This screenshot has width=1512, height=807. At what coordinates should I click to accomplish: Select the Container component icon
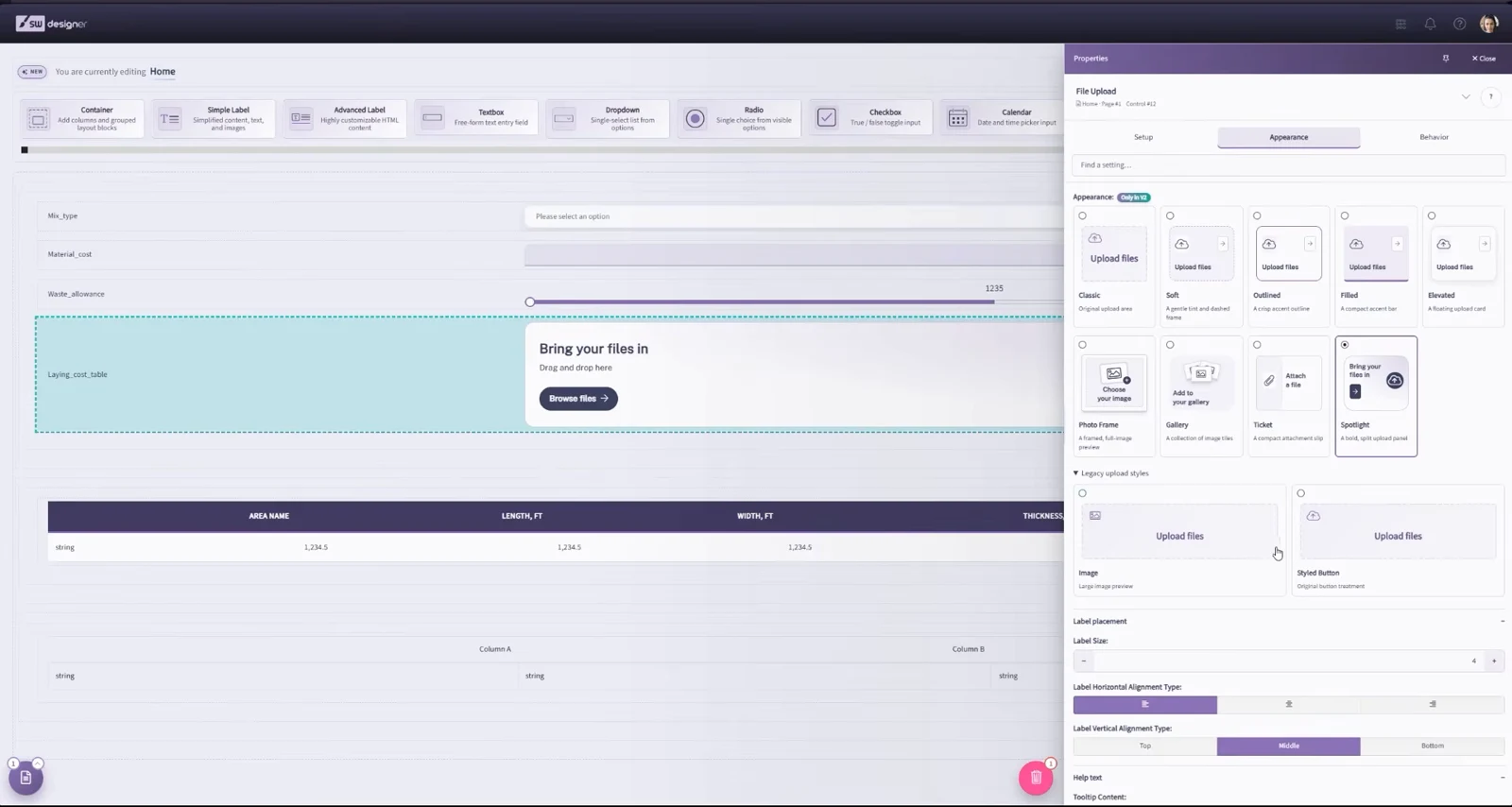pyautogui.click(x=38, y=118)
